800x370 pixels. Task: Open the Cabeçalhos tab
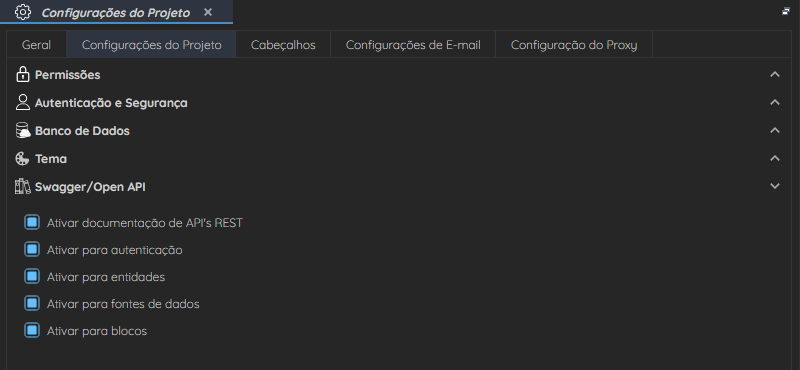click(283, 45)
